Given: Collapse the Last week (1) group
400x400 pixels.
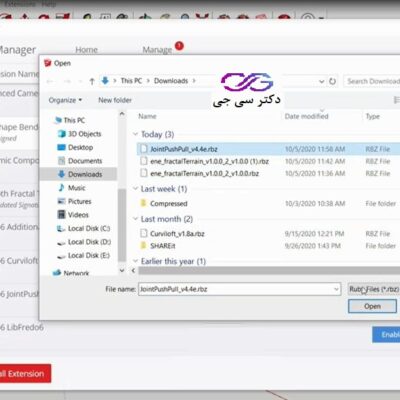Looking at the screenshot, I should point(135,189).
